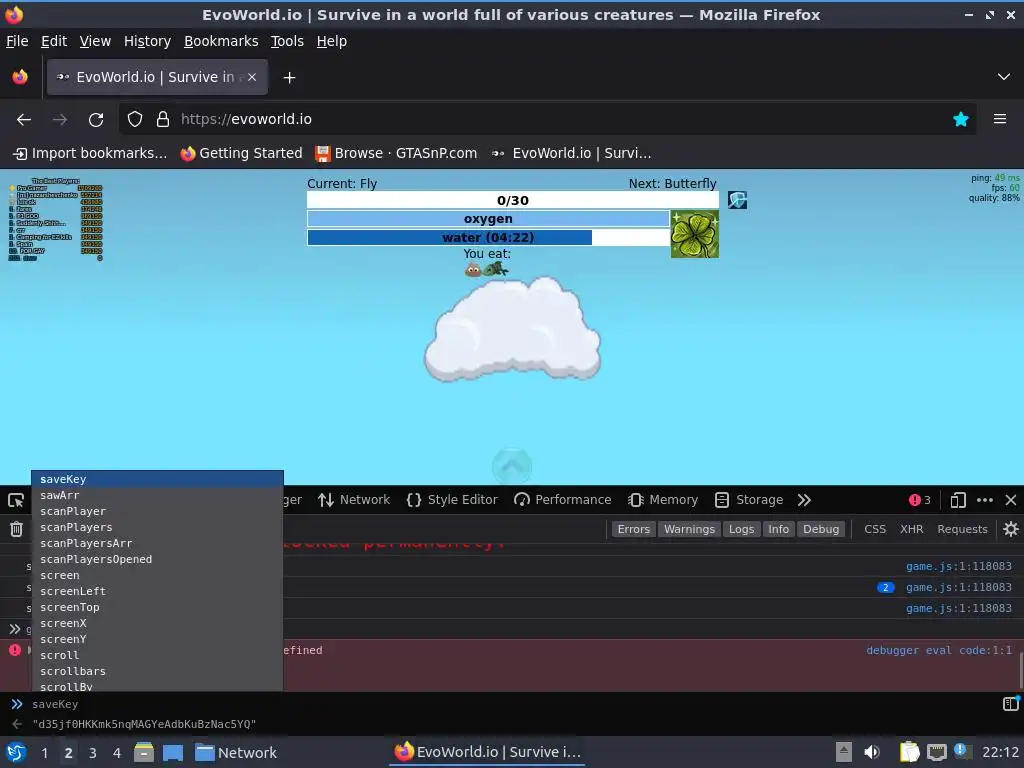The image size is (1024, 768).
Task: Toggle the XHR console filter
Action: [911, 529]
